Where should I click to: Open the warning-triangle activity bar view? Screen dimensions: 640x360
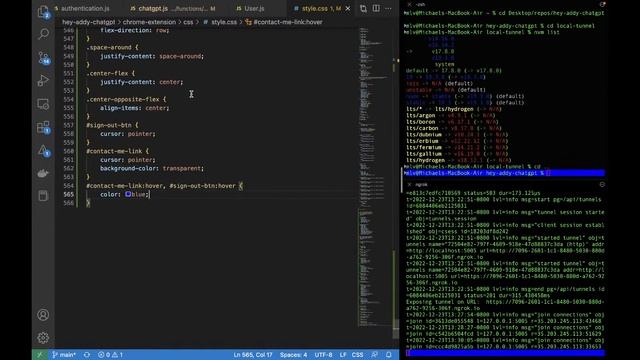coord(43,151)
